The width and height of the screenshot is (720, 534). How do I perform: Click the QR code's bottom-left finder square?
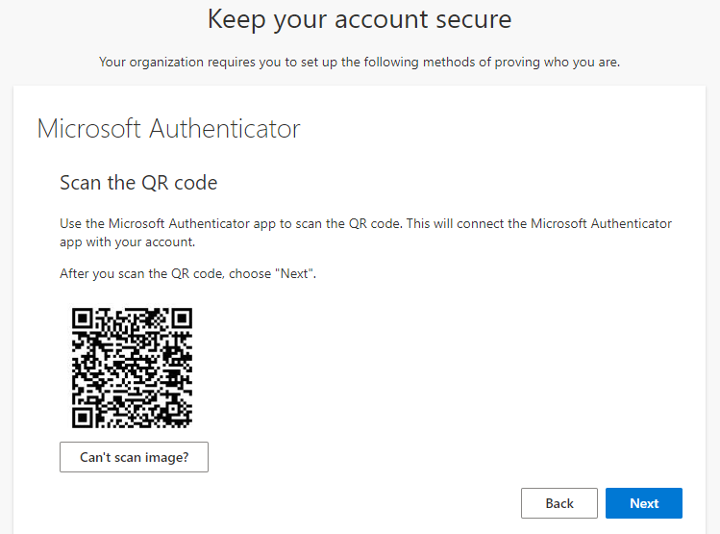coord(83,417)
